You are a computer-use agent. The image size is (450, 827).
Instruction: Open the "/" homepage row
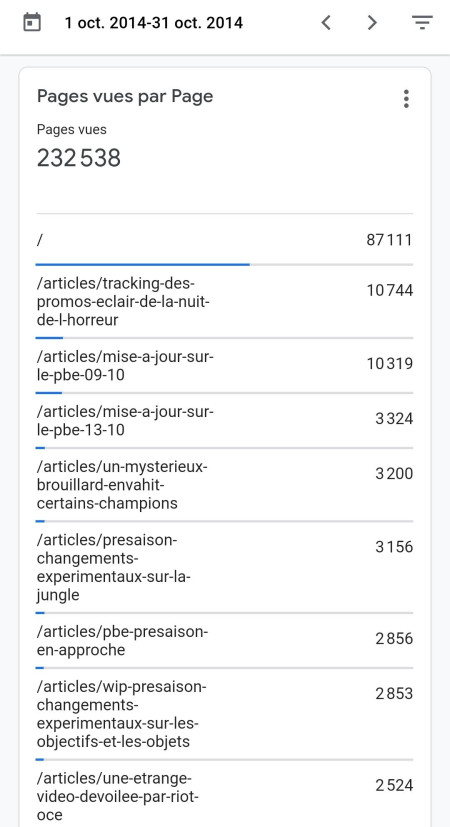(x=224, y=240)
